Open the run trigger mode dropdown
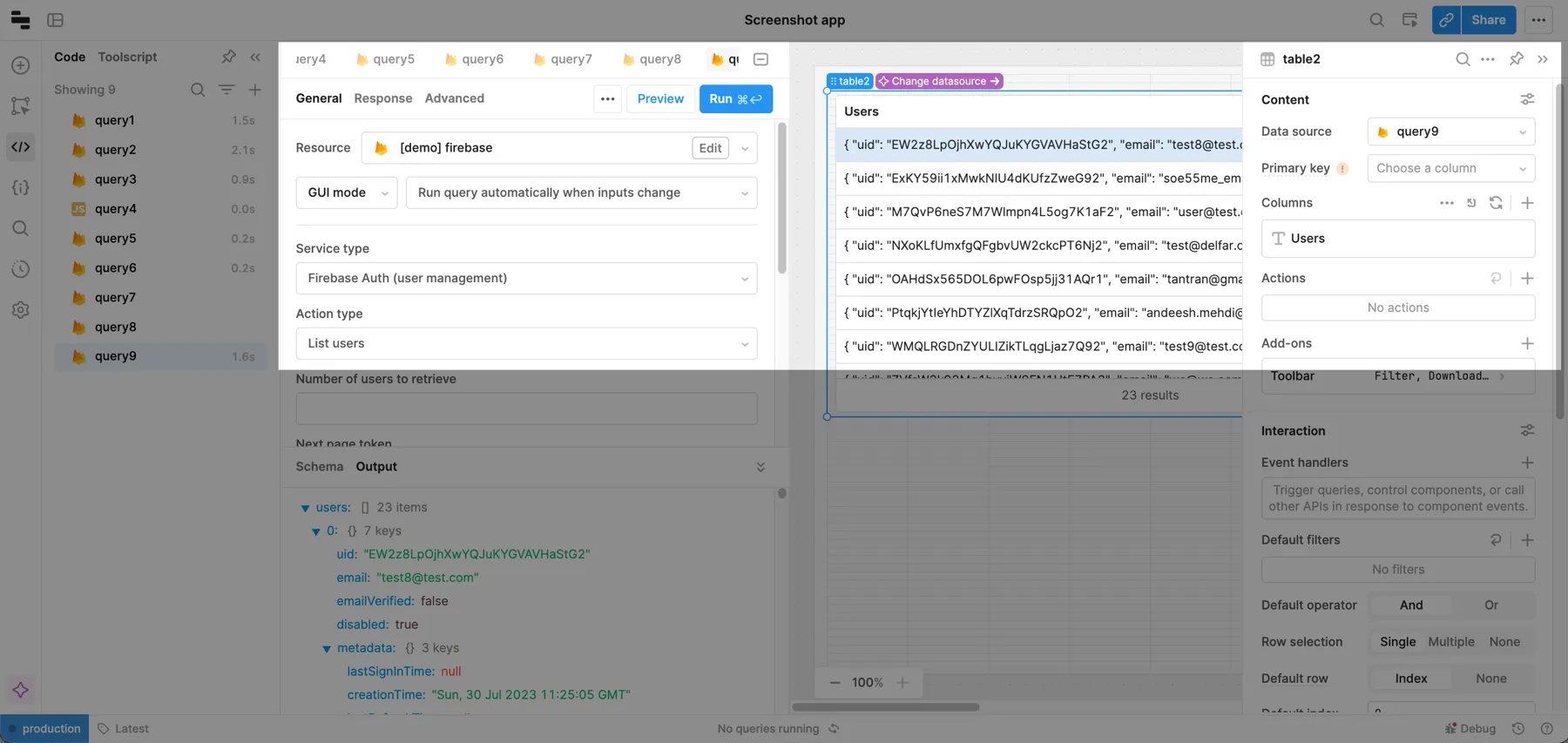This screenshot has height=743, width=1568. click(582, 193)
